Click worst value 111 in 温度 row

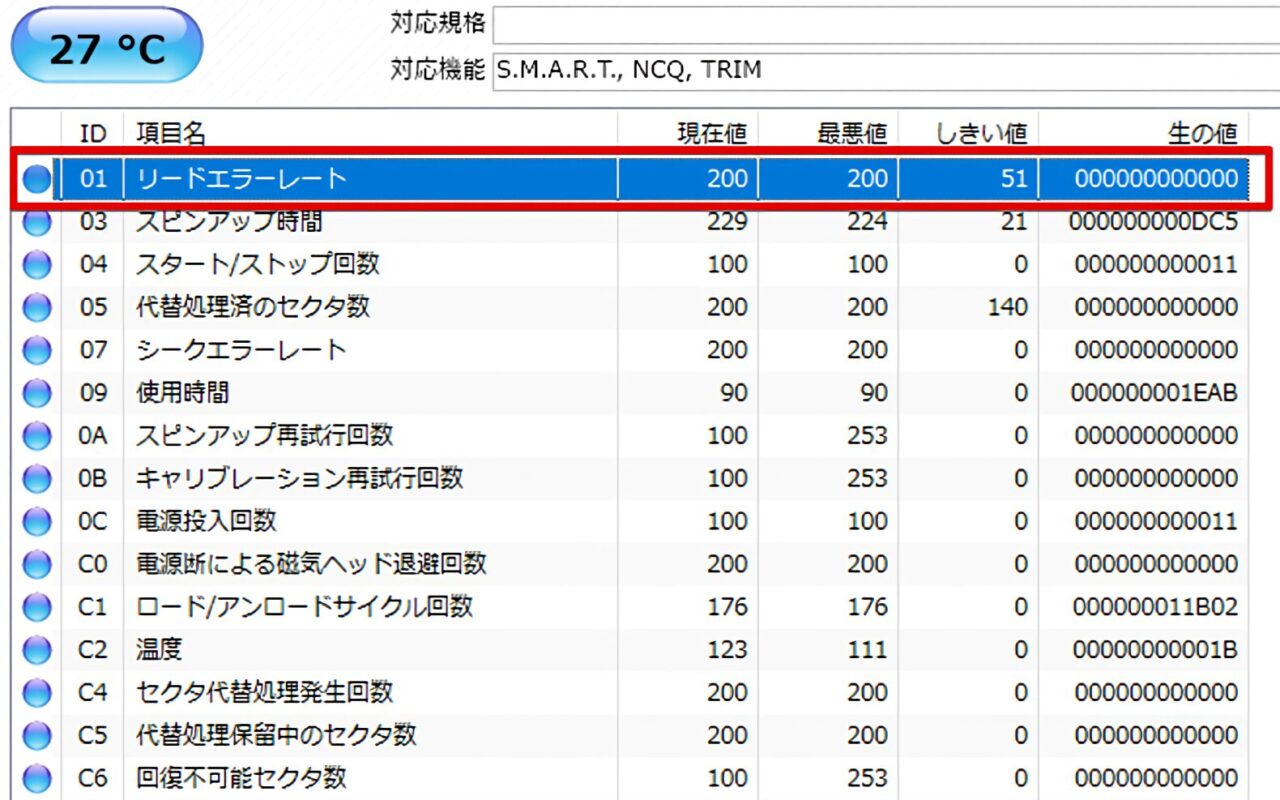(867, 651)
